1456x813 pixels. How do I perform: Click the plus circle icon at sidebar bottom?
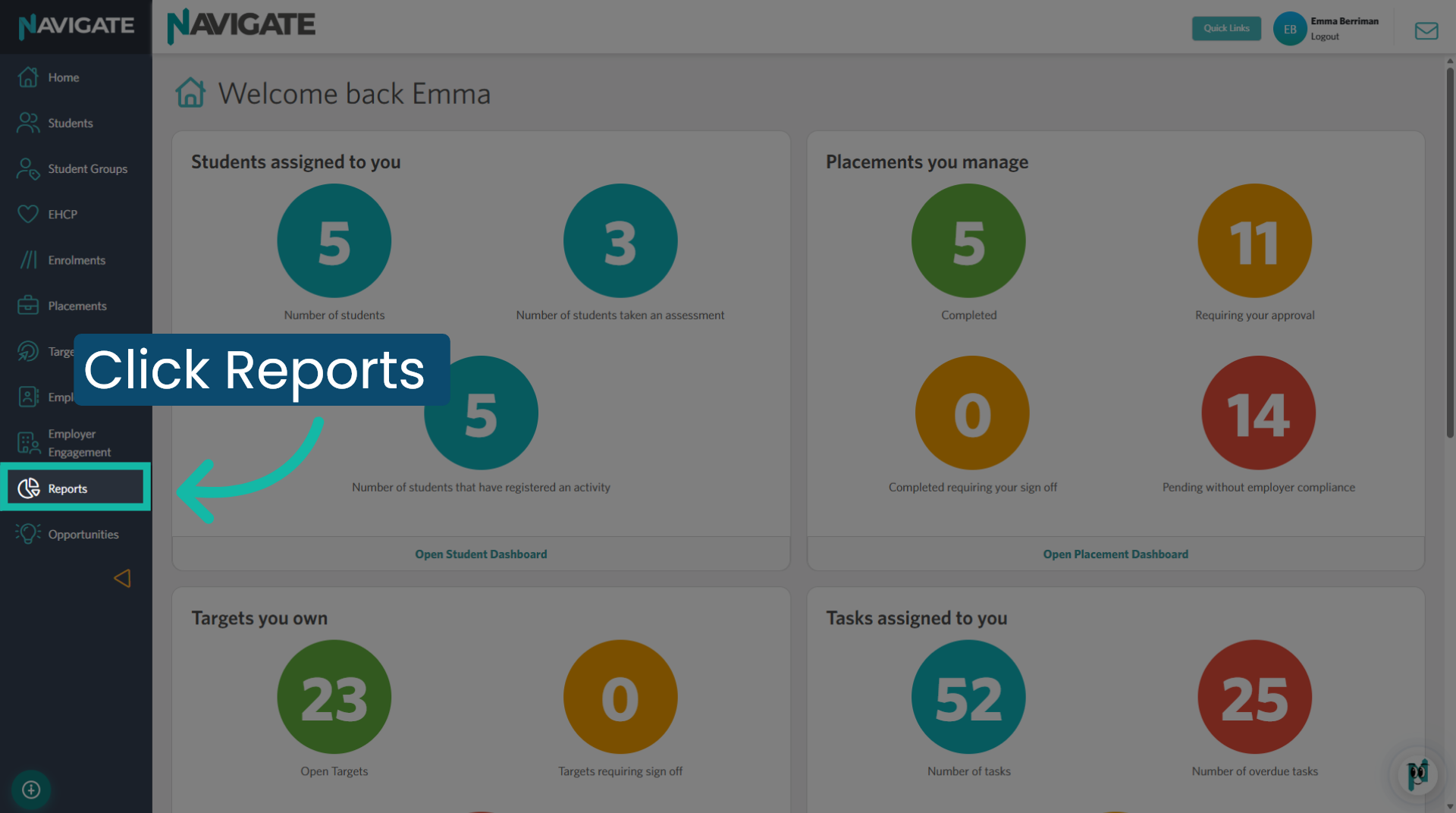(x=31, y=789)
